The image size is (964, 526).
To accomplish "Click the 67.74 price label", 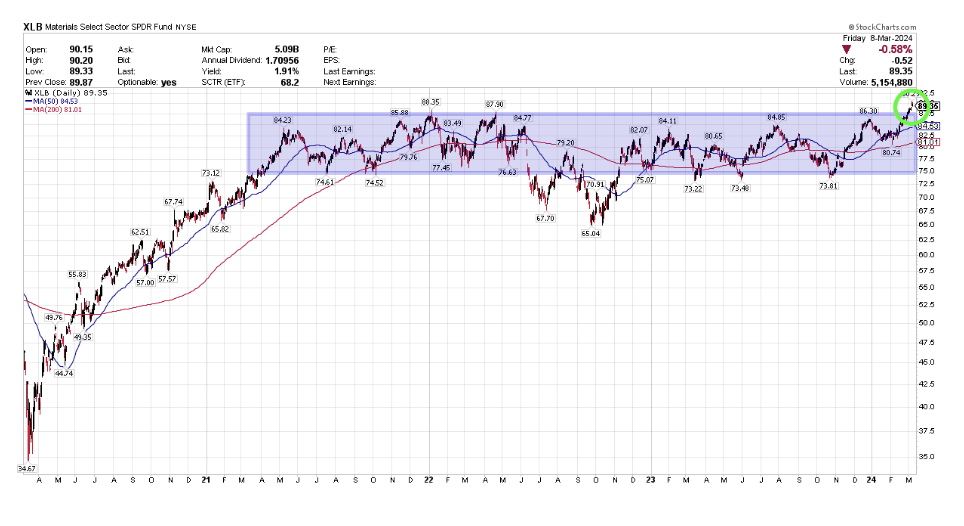I will point(174,202).
